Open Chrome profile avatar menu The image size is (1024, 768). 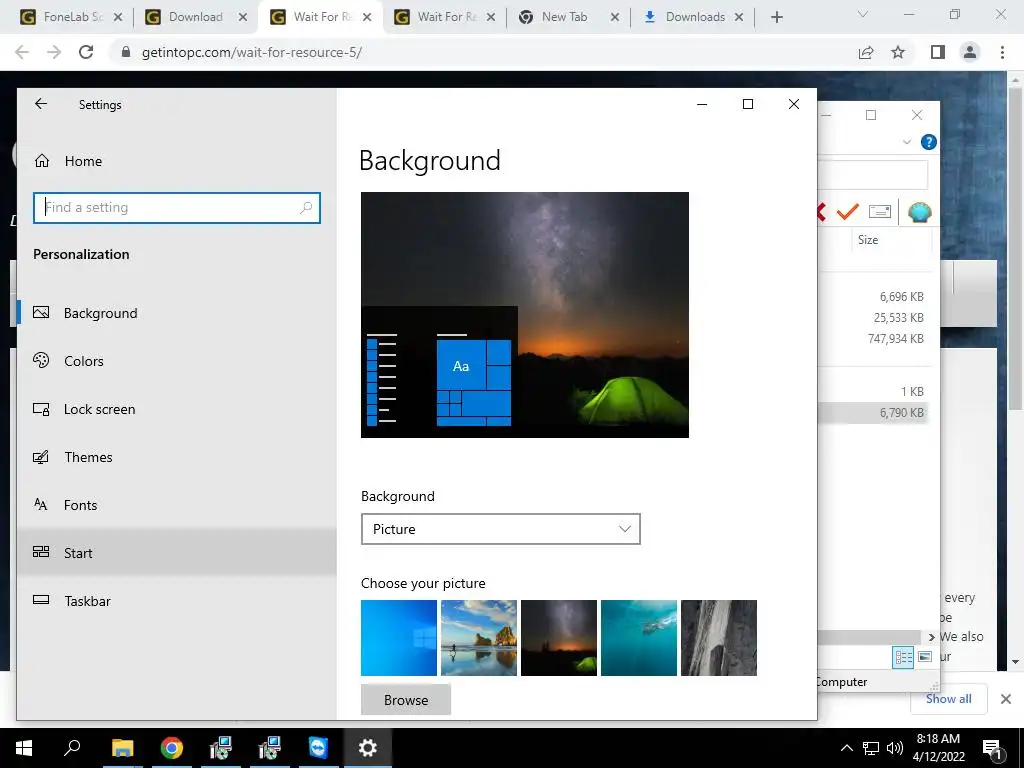pyautogui.click(x=970, y=52)
